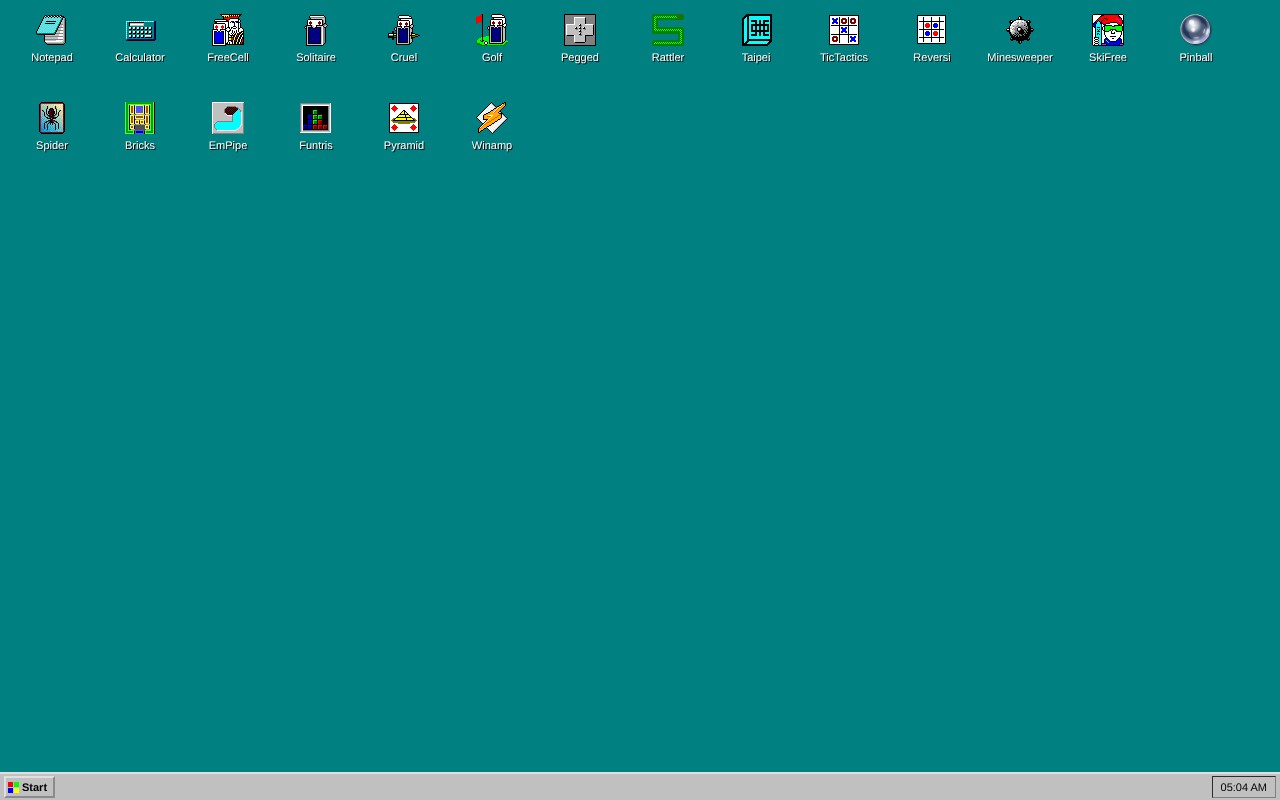Click the Reversi icon
The height and width of the screenshot is (800, 1280).
tap(932, 30)
